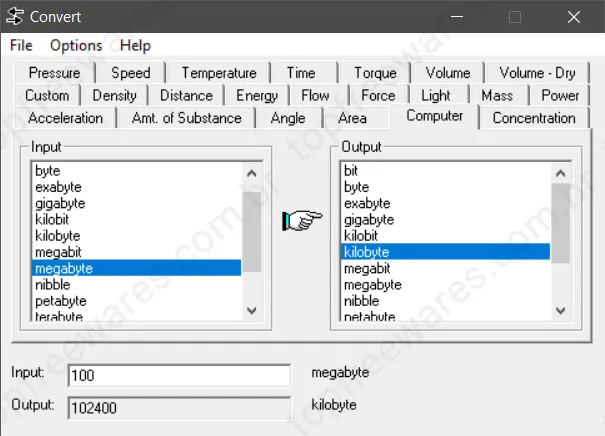Click the pointing hand conversion icon
The width and height of the screenshot is (605, 436).
[302, 221]
